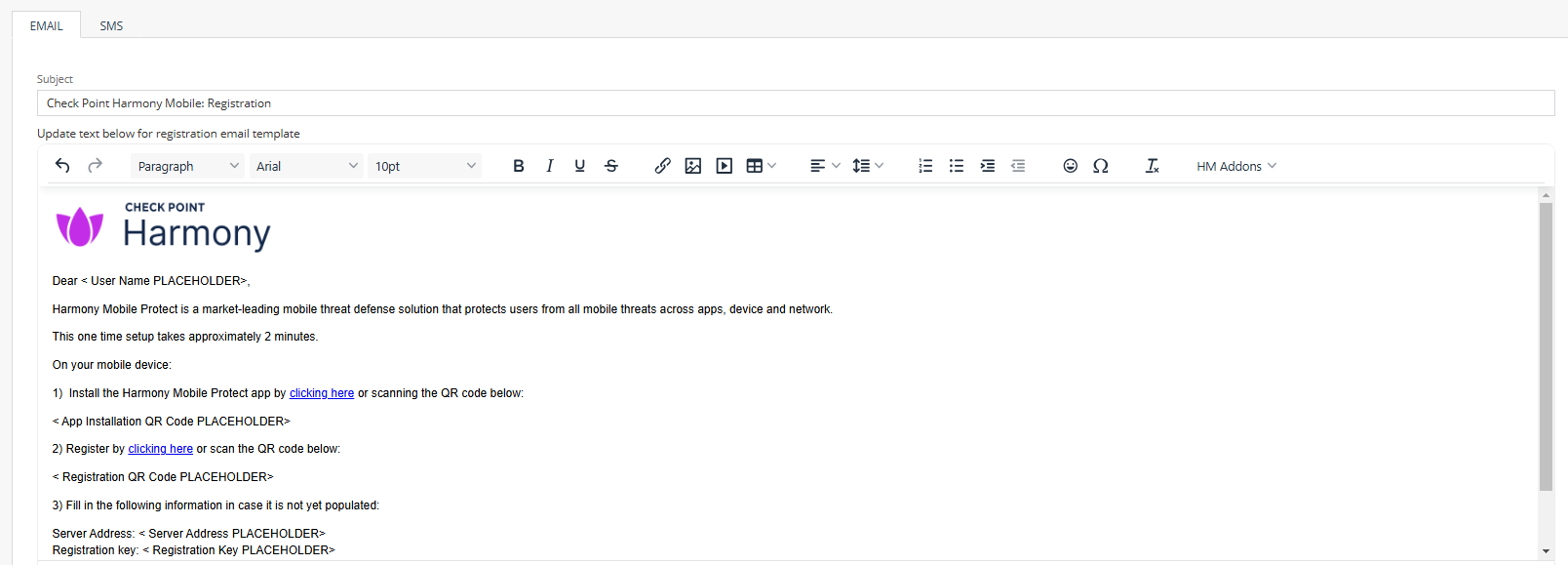Open the Paragraph style dropdown
Image resolution: width=1568 pixels, height=565 pixels.
(187, 166)
